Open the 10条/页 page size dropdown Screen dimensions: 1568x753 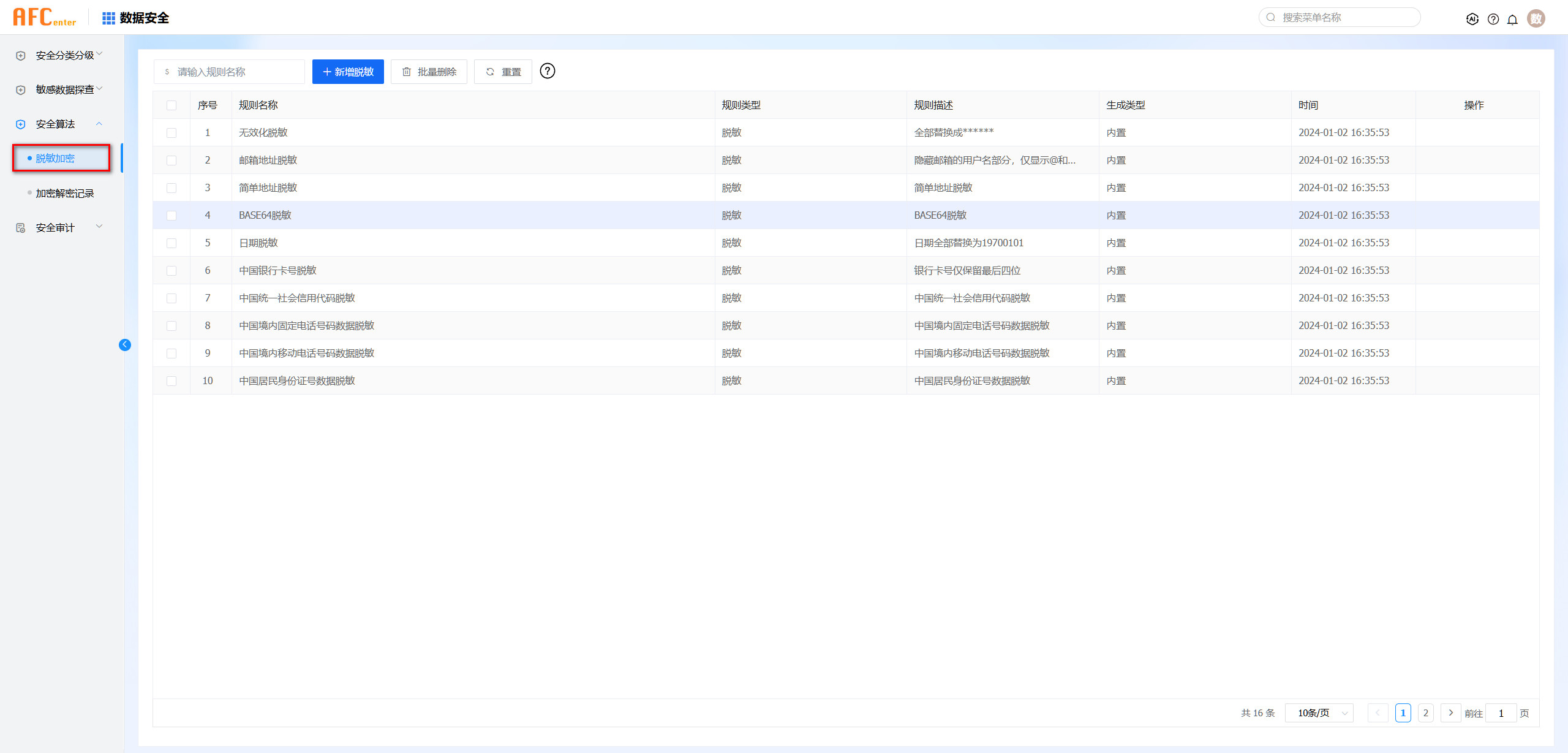(x=1321, y=713)
